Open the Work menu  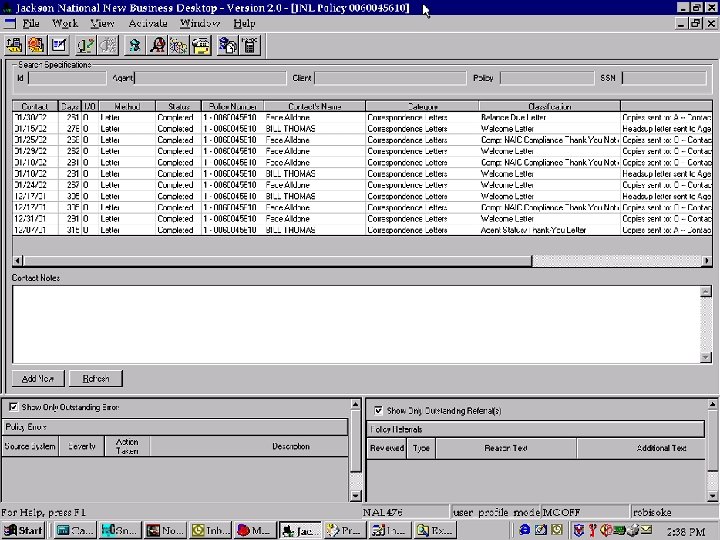click(64, 23)
